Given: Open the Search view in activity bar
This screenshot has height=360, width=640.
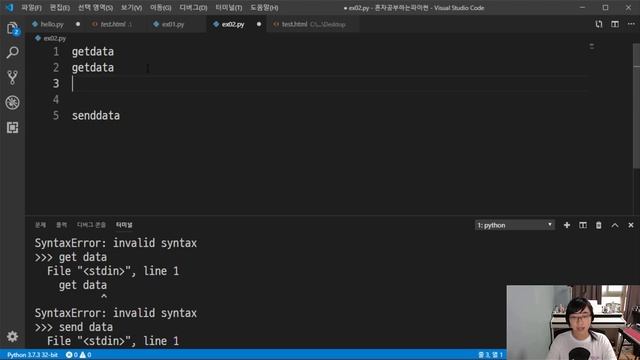Looking at the screenshot, I should (x=13, y=52).
